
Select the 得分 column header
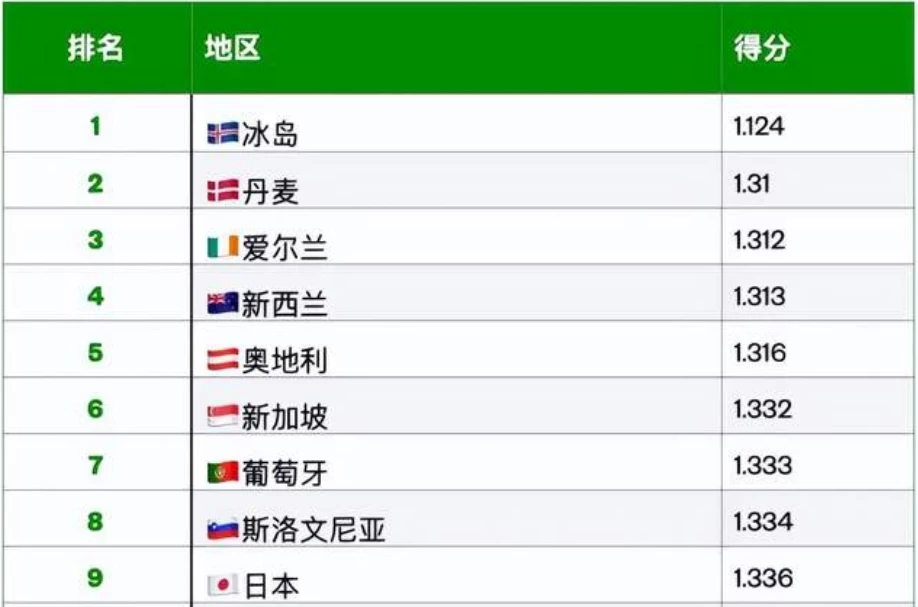[x=762, y=47]
